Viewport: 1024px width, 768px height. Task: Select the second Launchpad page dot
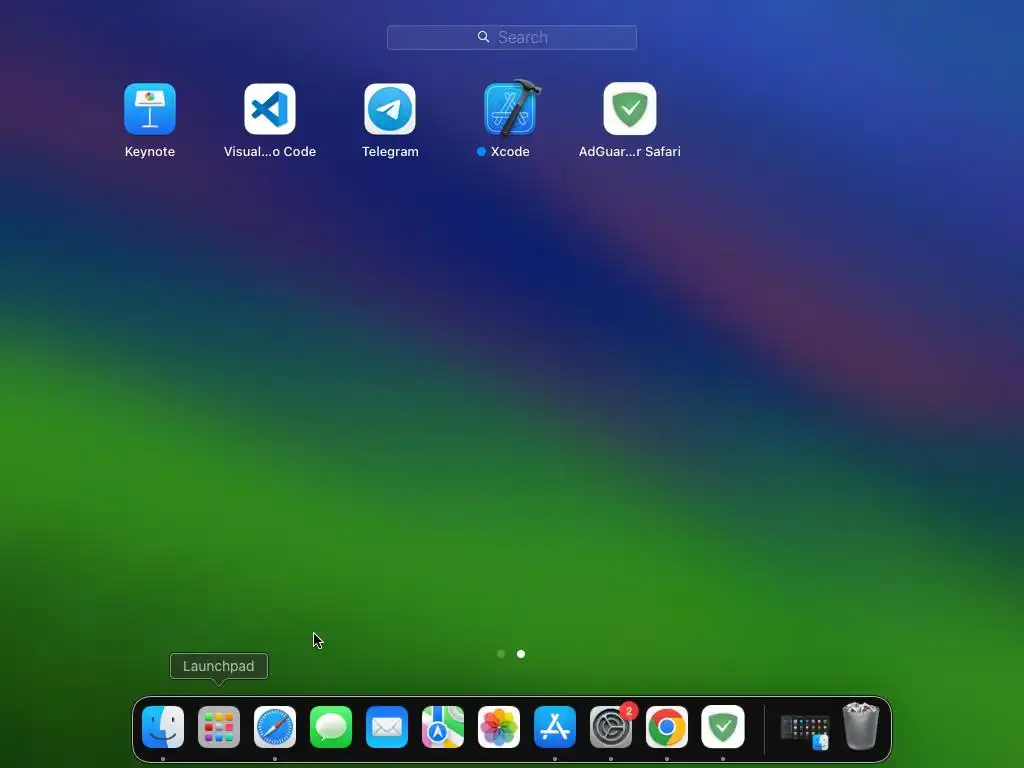[x=520, y=654]
